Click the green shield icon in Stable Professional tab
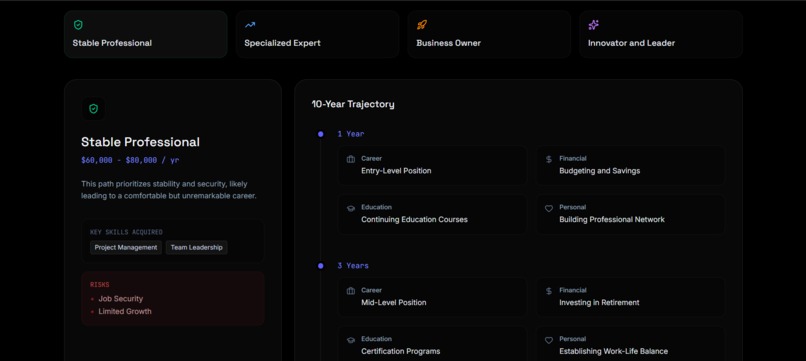 coord(78,25)
